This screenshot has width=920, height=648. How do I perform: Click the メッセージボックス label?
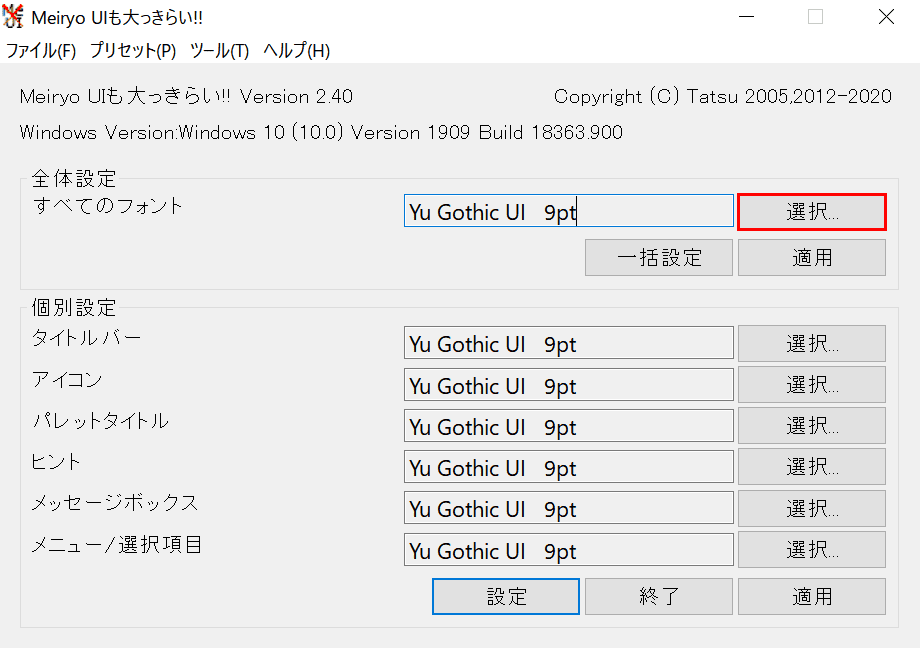coord(114,502)
